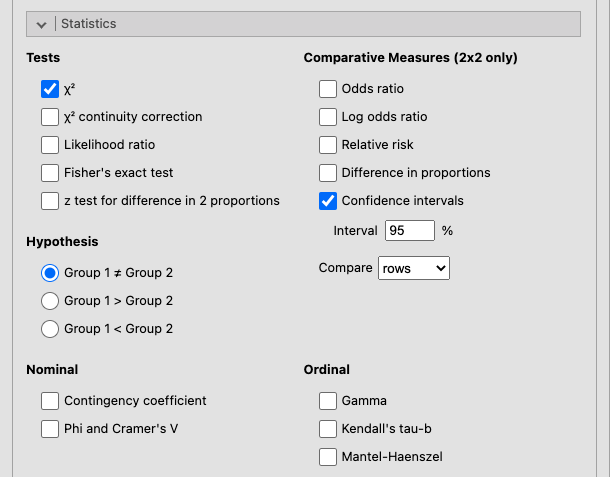Screen dimensions: 610x477
Task: Uncheck the χ² test checkbox
Action: pos(50,89)
